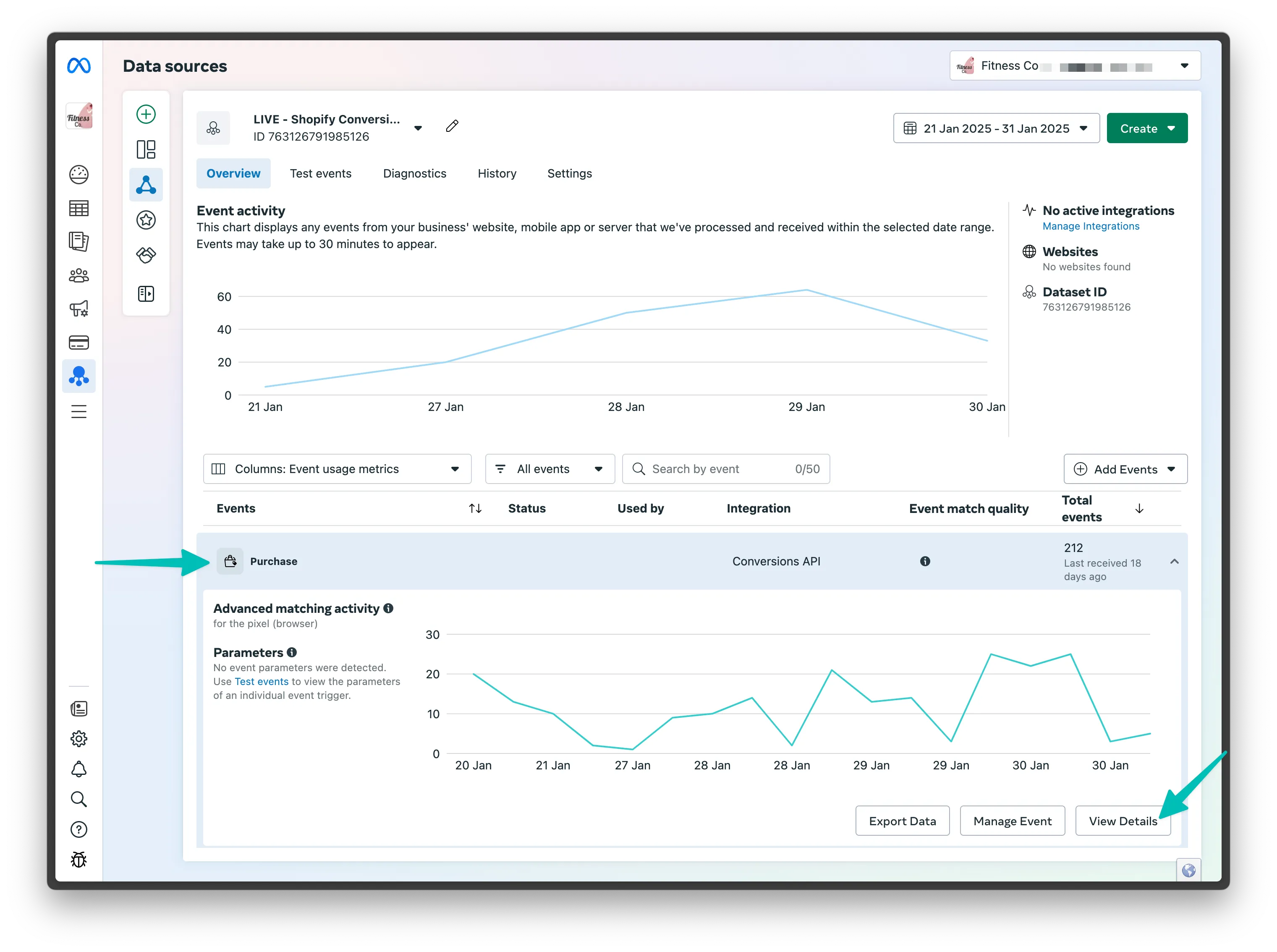Open the Test events tab

point(320,173)
